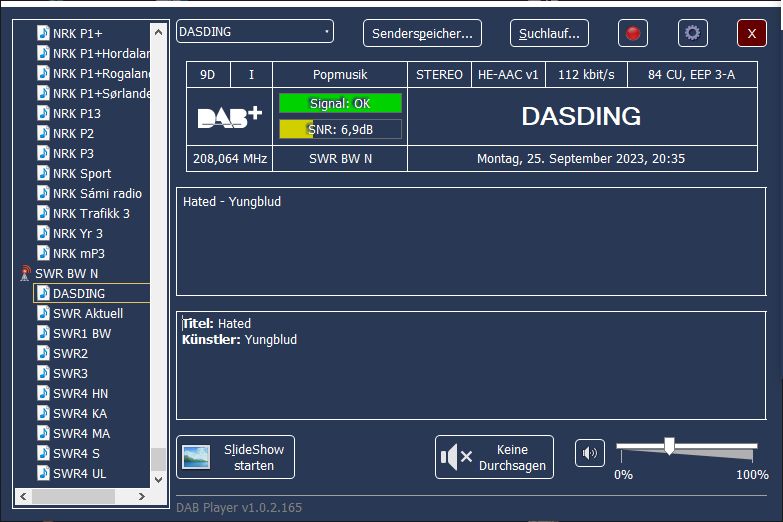
Task: Click music note icon of NRK Sport
Action: point(43,173)
